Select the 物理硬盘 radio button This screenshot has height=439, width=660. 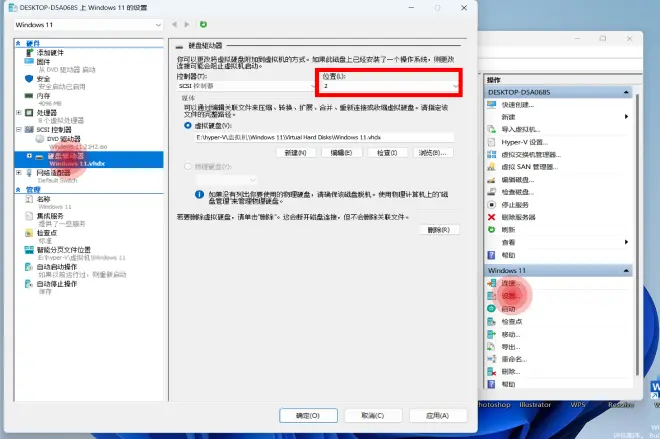point(188,167)
